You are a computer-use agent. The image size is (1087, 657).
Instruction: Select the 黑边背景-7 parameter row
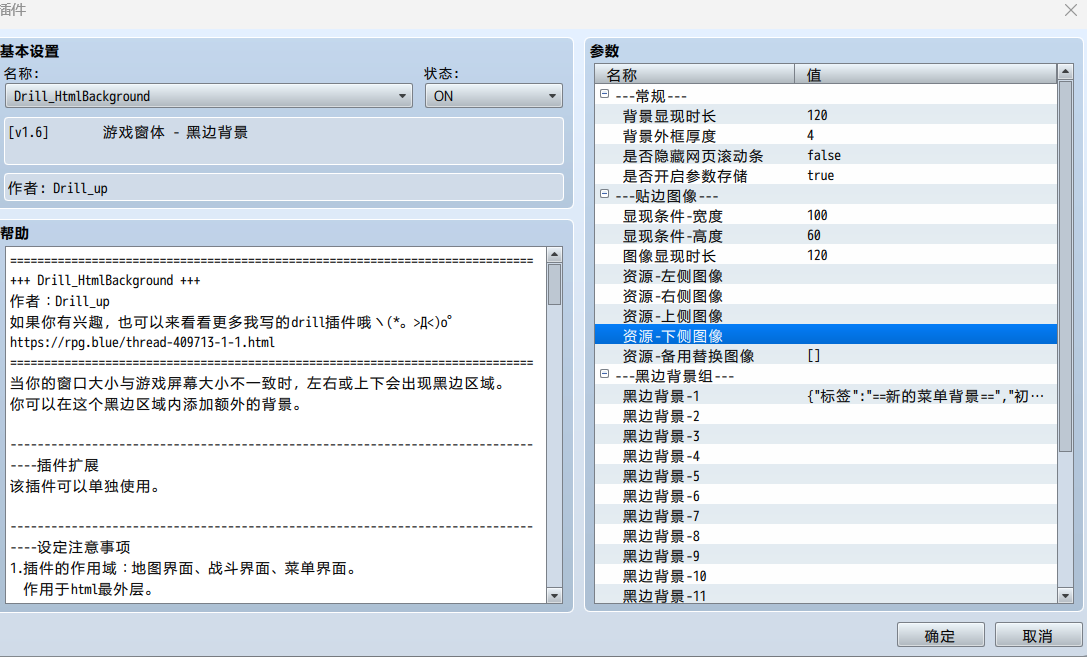826,517
